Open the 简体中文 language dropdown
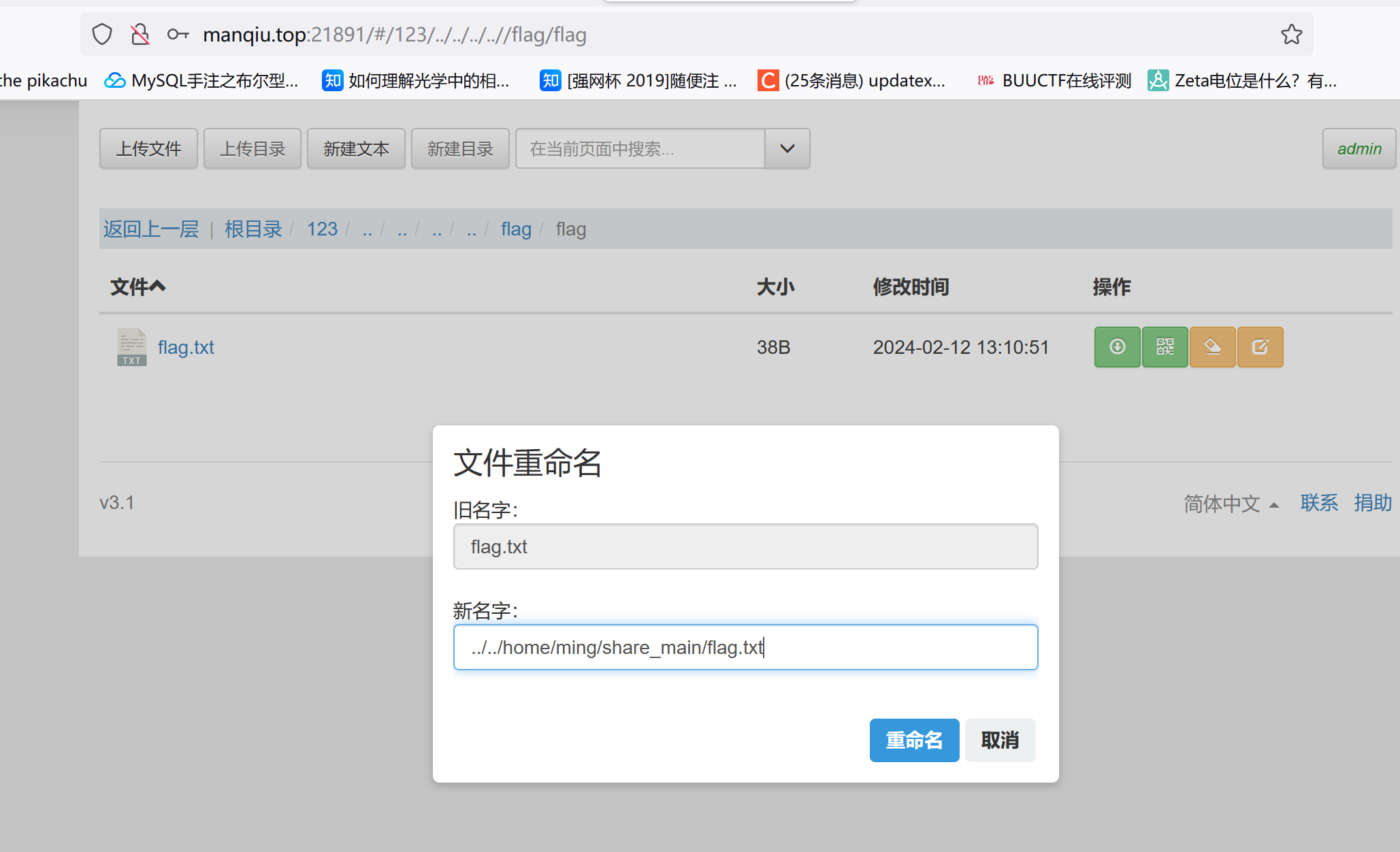Viewport: 1400px width, 852px height. click(x=1231, y=503)
